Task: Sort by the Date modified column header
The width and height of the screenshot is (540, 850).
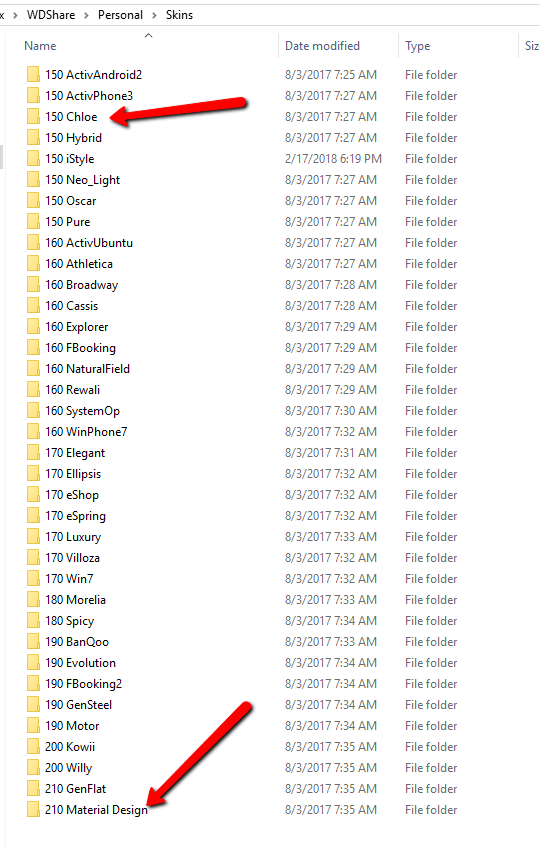Action: [x=322, y=46]
